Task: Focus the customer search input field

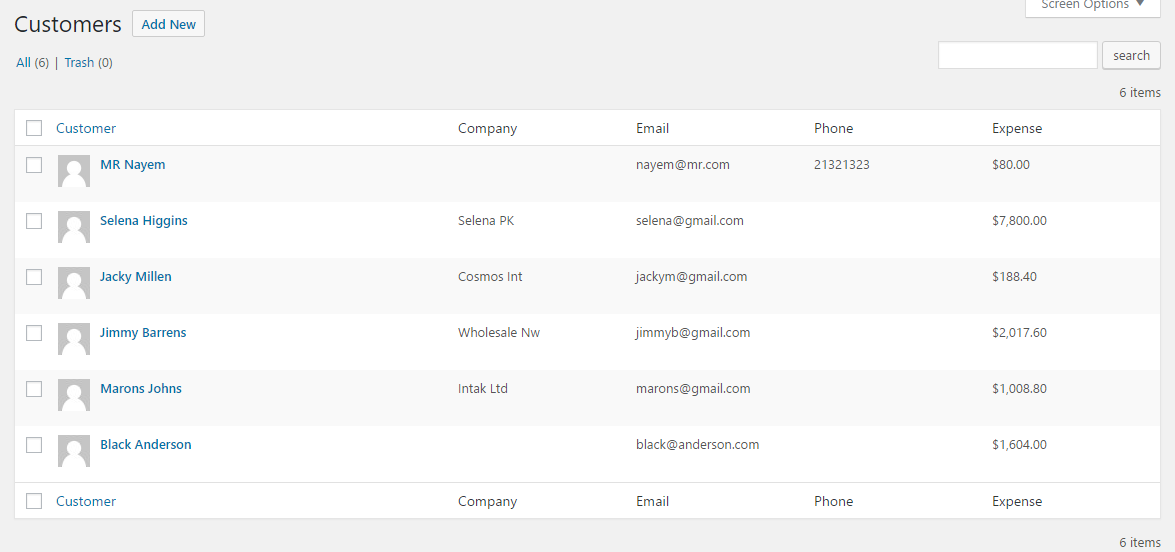Action: [x=1017, y=55]
